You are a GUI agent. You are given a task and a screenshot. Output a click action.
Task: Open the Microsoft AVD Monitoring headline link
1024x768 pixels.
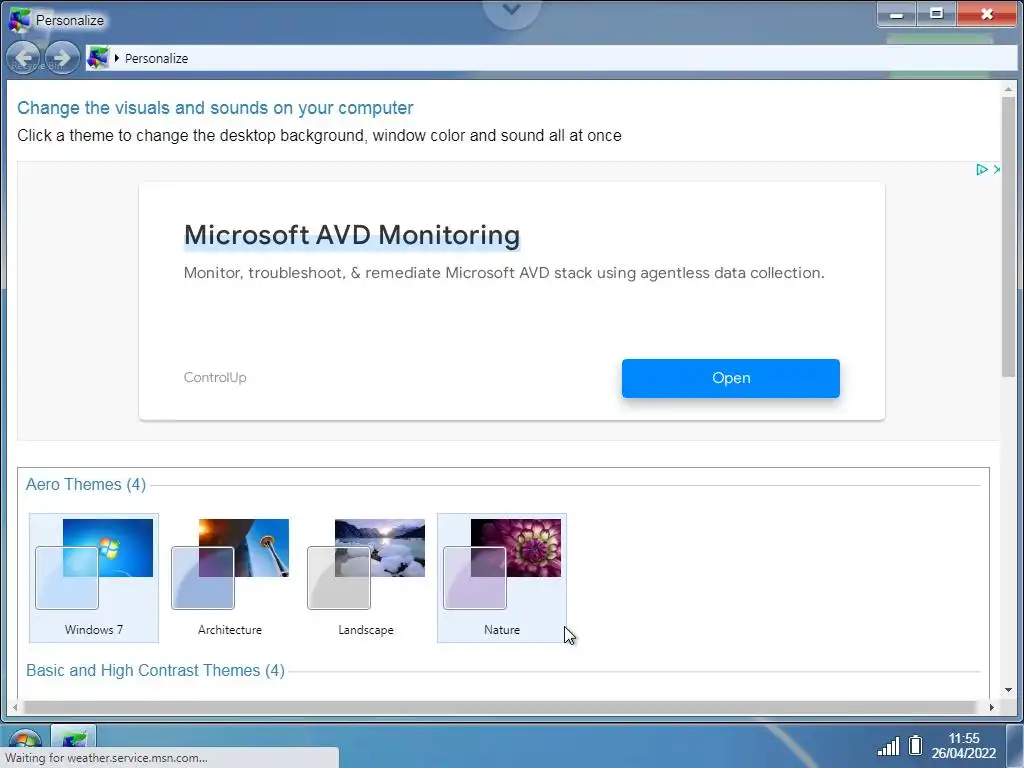(x=352, y=235)
